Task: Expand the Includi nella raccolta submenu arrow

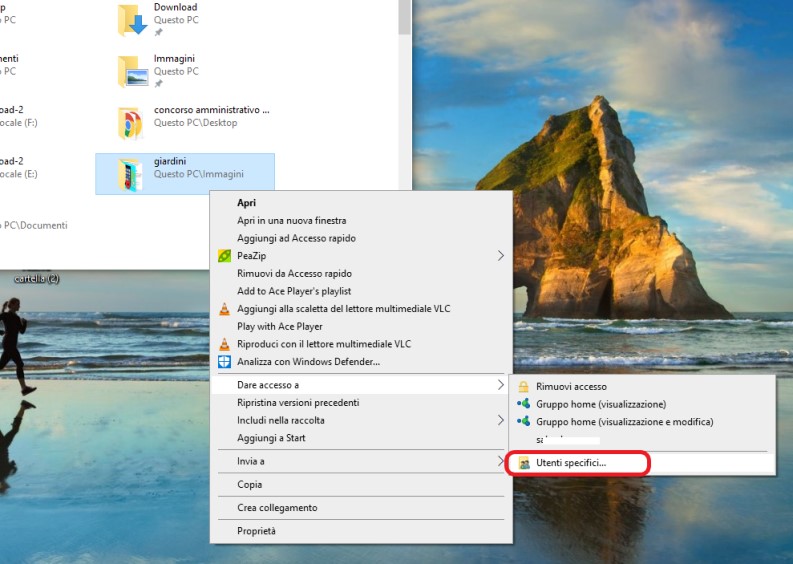Action: 501,421
